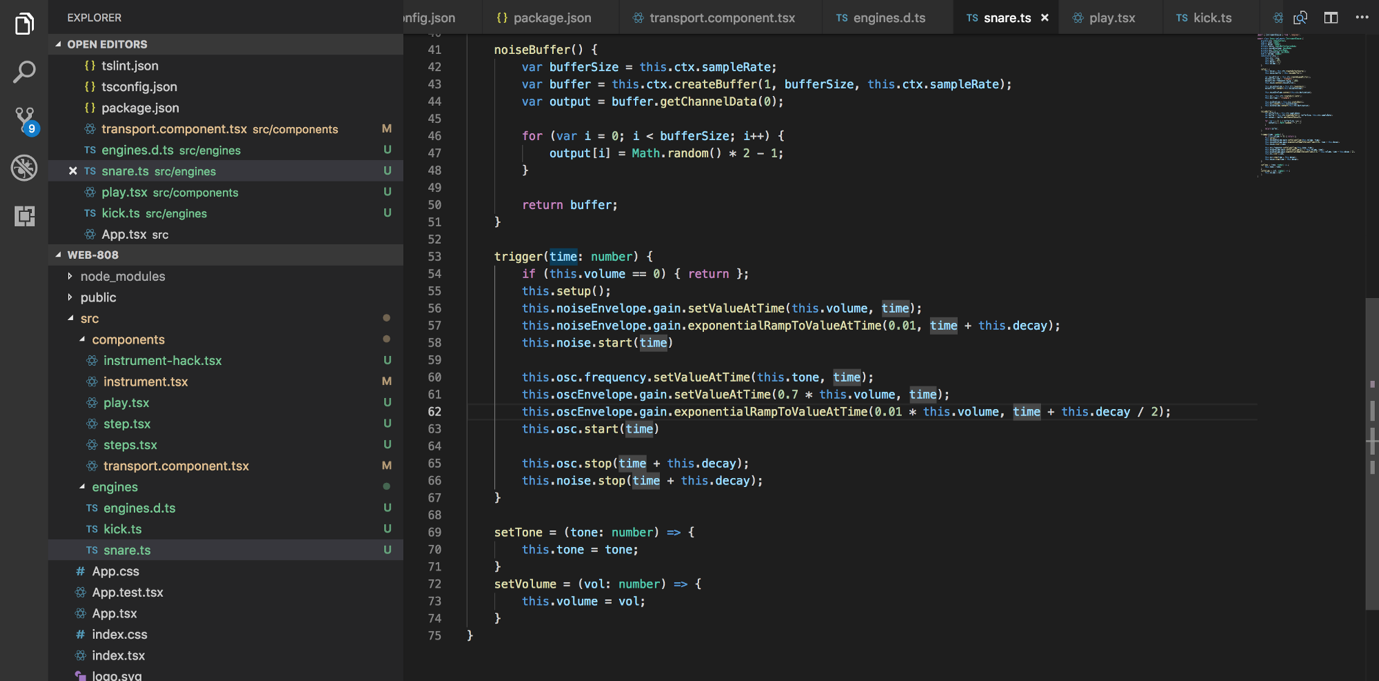The image size is (1379, 681).
Task: Switch to the kick.ts tab
Action: [1211, 18]
